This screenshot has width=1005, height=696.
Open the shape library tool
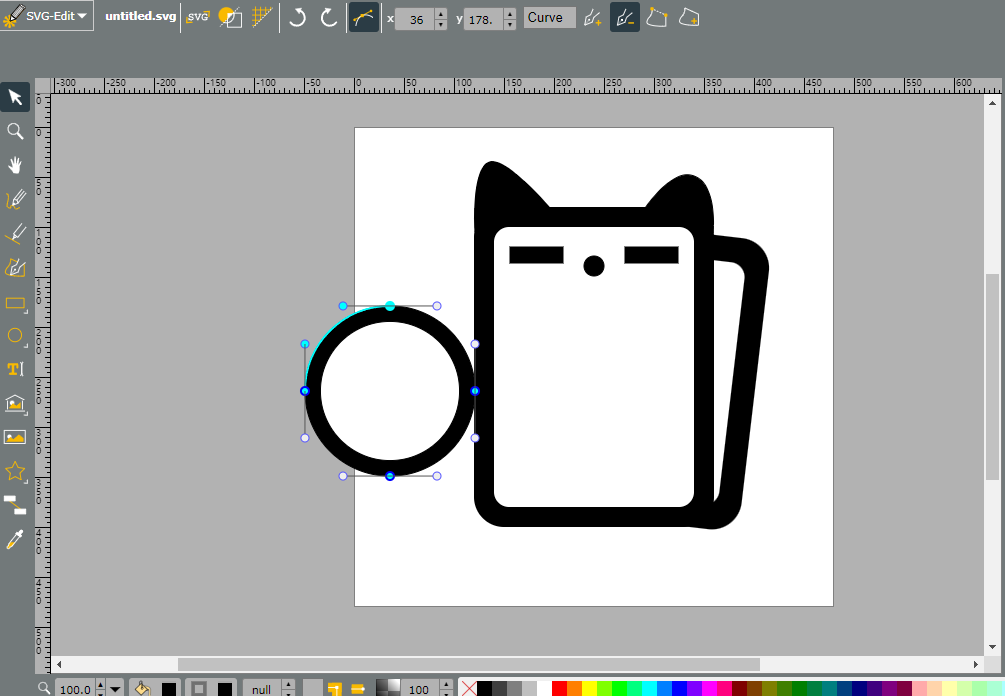tap(15, 404)
